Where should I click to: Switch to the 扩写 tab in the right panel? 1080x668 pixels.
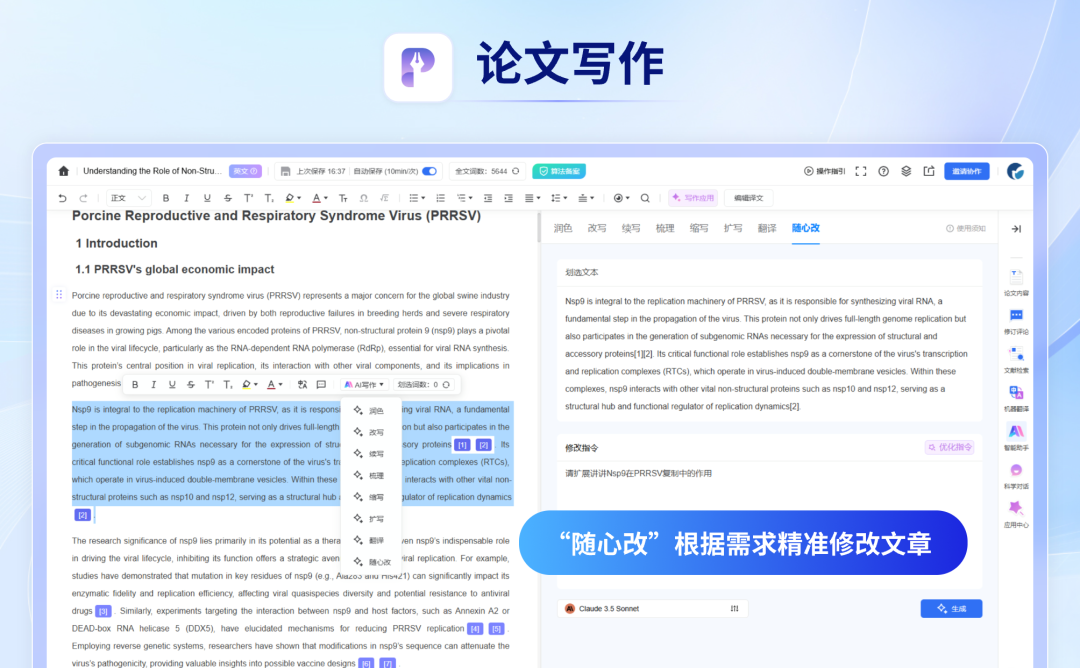click(733, 229)
